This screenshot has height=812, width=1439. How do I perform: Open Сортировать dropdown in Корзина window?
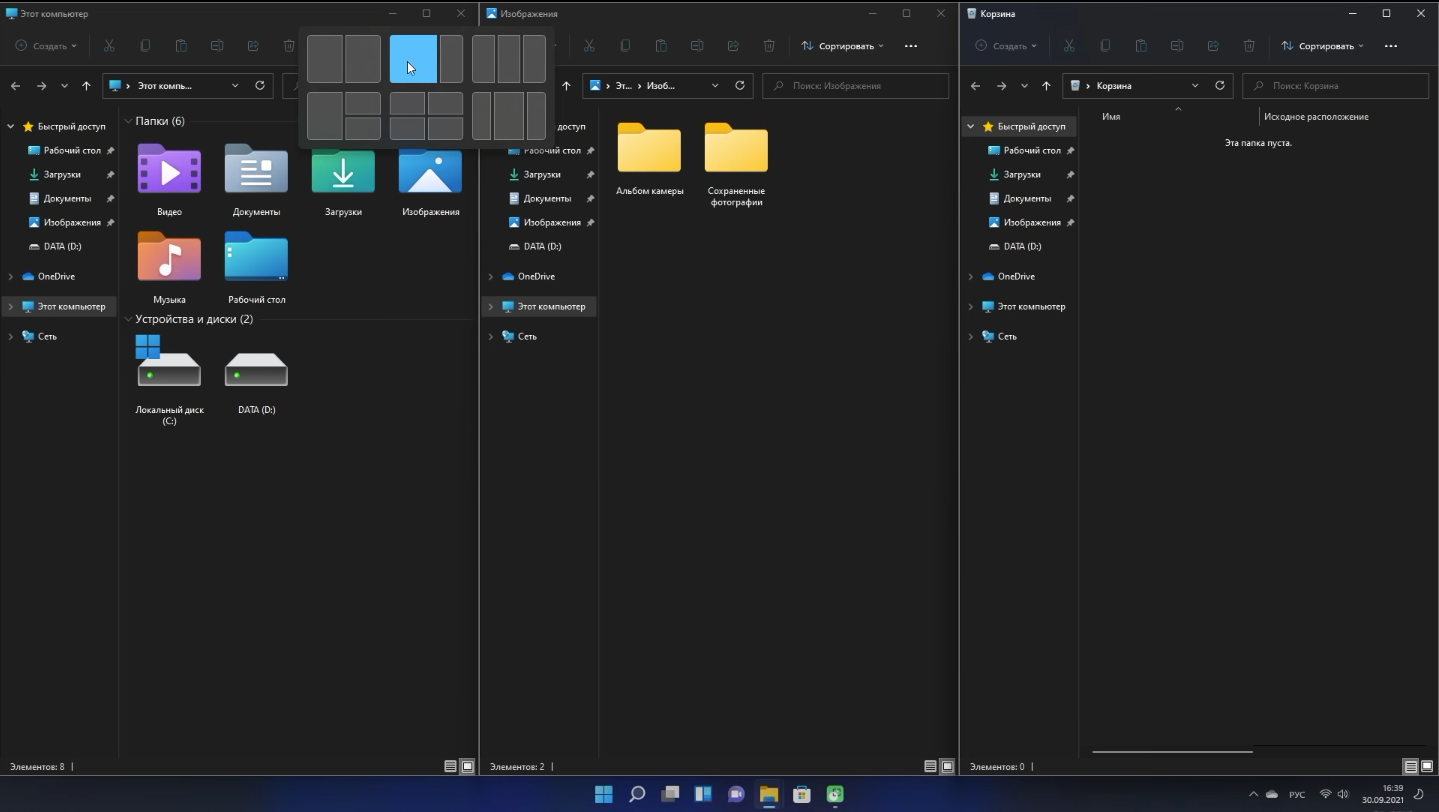(1324, 46)
